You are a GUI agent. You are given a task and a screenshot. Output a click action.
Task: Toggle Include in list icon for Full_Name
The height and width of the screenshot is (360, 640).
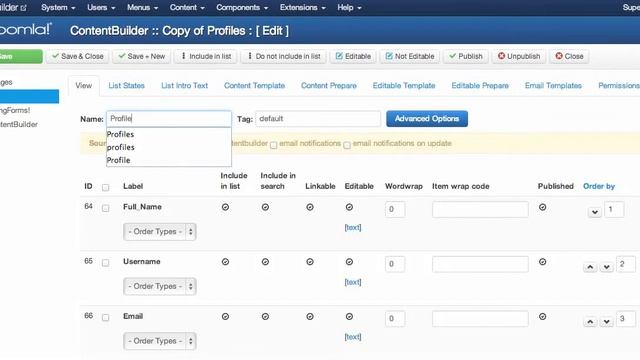pyautogui.click(x=225, y=207)
